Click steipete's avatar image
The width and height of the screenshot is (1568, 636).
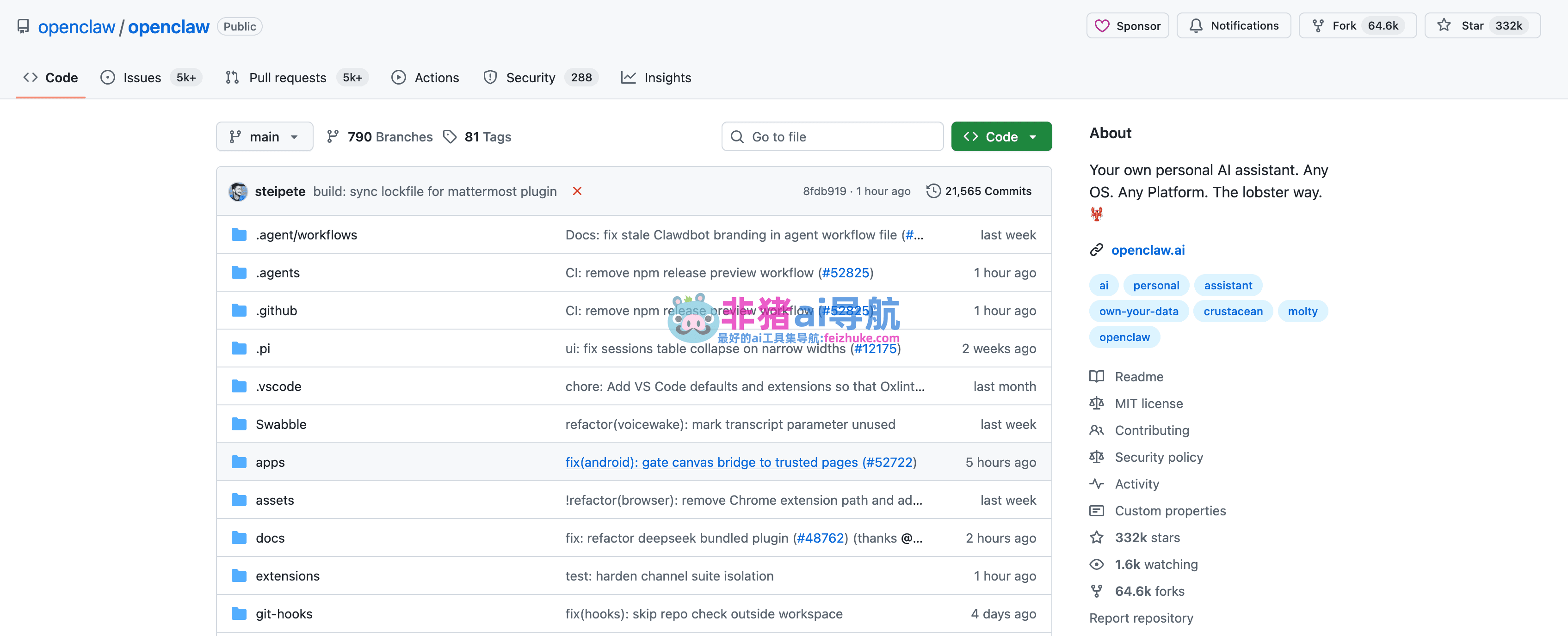pyautogui.click(x=238, y=191)
